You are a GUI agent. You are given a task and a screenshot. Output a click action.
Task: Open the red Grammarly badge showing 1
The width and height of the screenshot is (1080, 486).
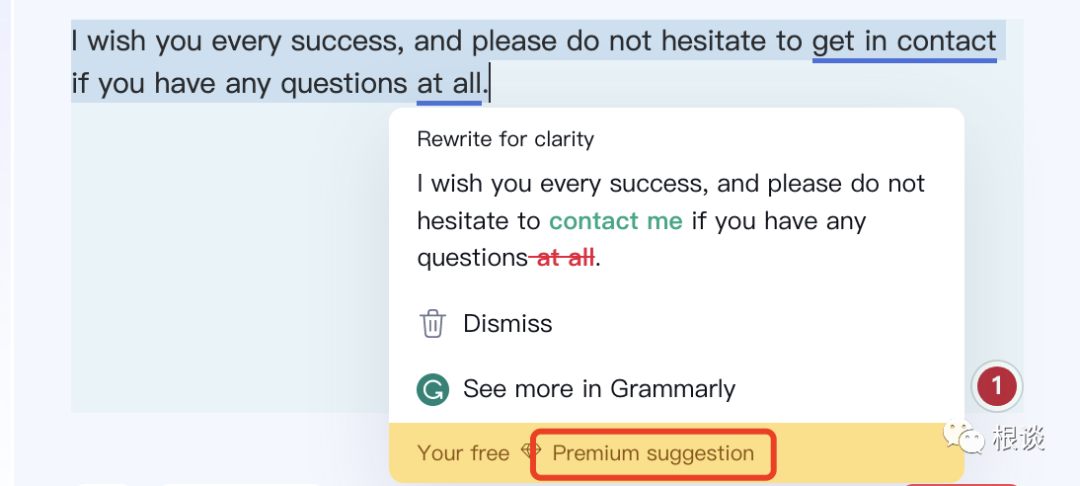click(996, 386)
